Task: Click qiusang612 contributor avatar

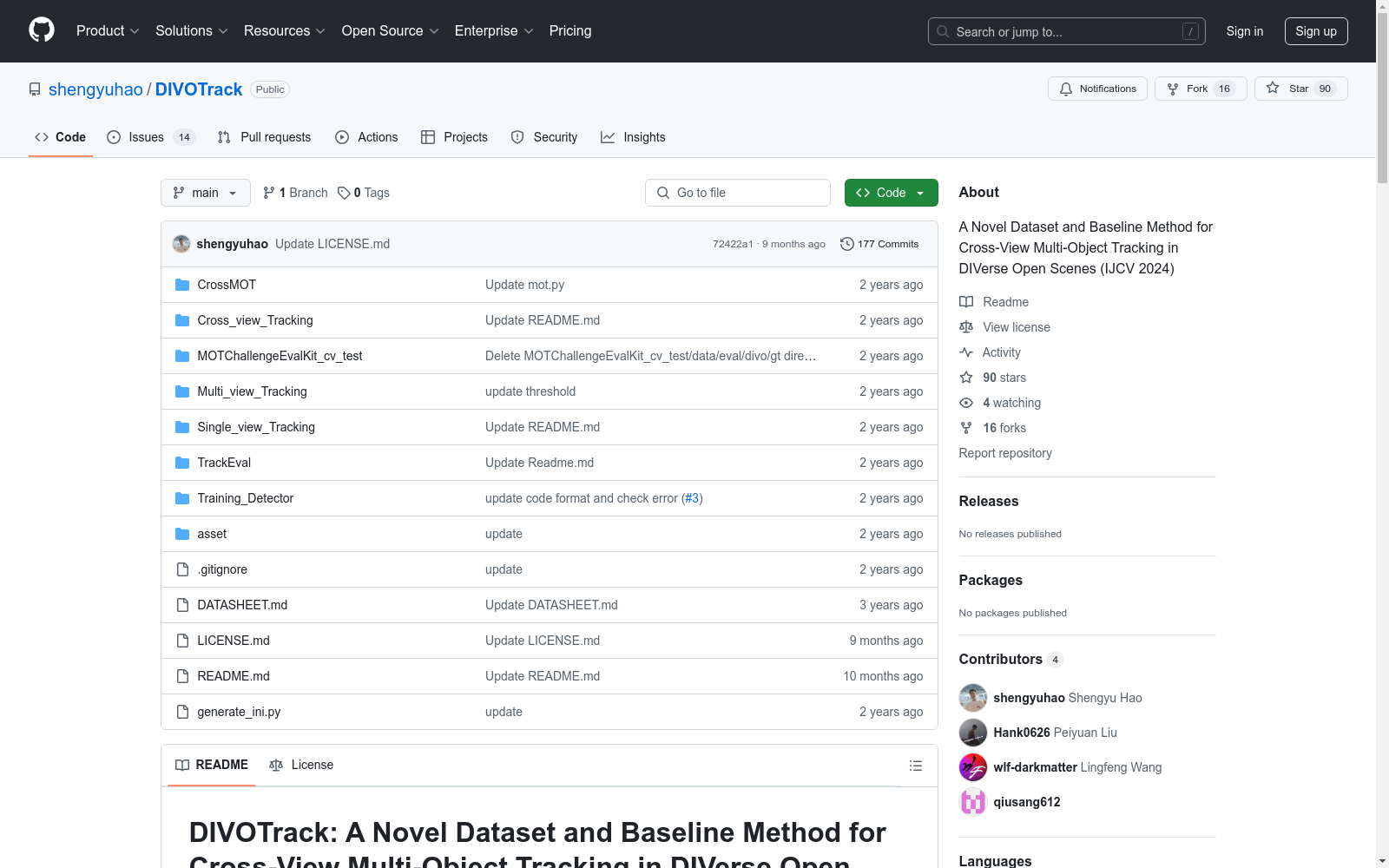Action: [973, 802]
